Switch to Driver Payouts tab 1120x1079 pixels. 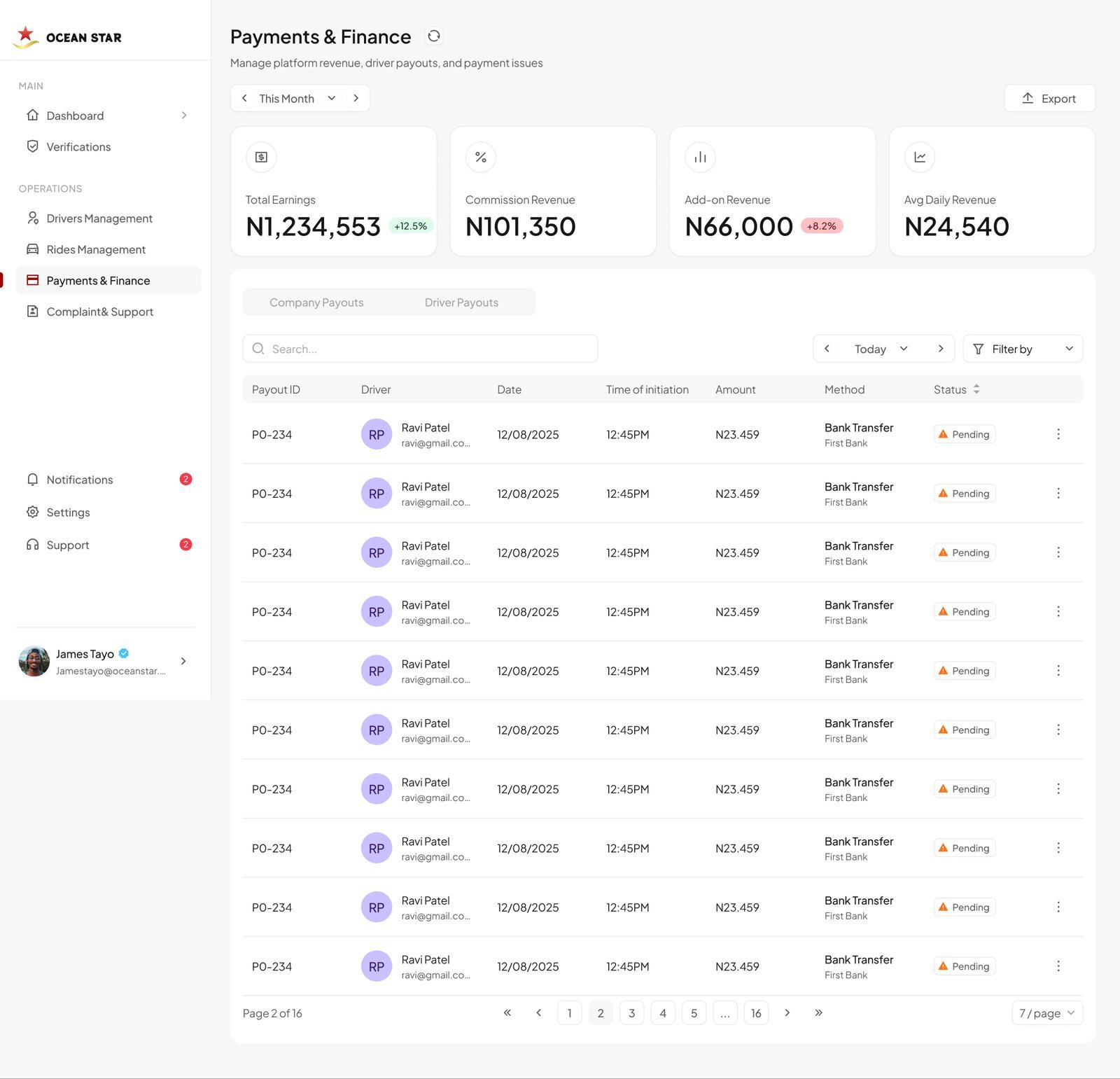[461, 302]
